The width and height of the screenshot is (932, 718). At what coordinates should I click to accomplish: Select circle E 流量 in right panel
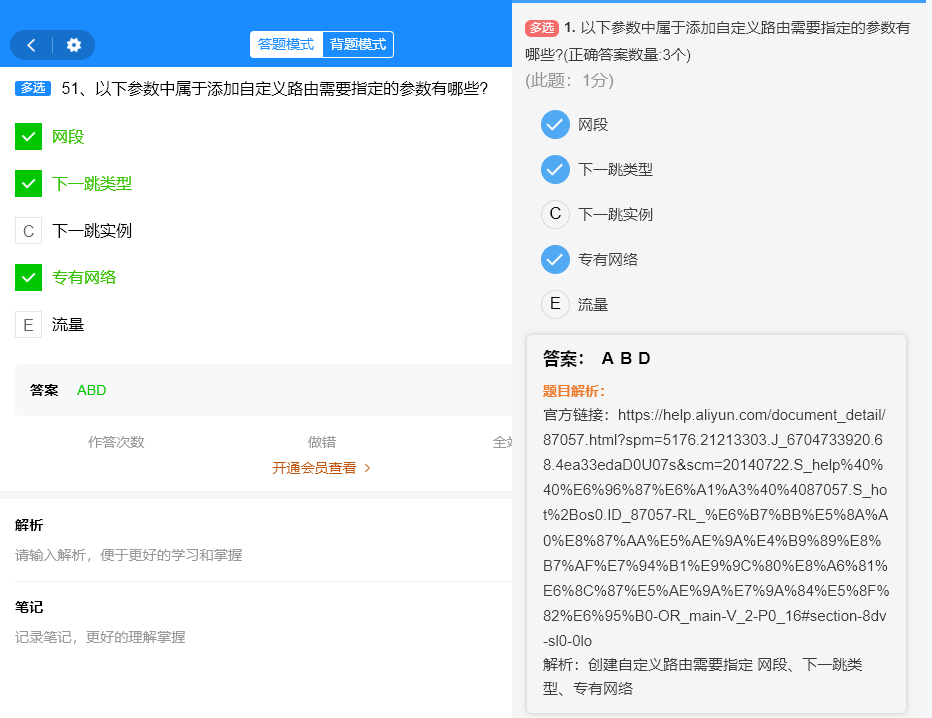555,304
